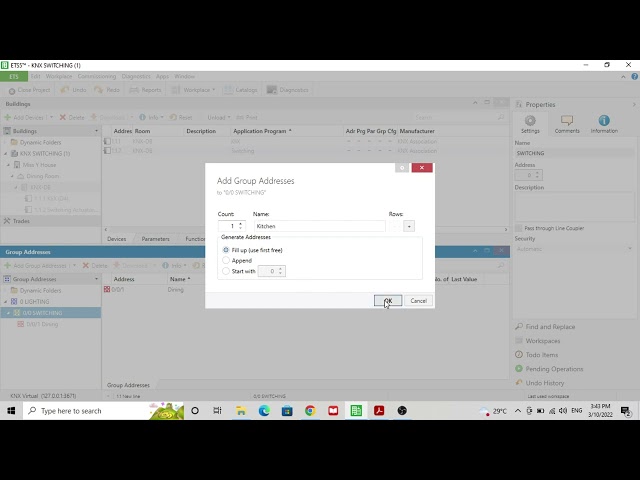Open the Rows dropdown arrow
The width and height of the screenshot is (640, 480).
click(409, 226)
